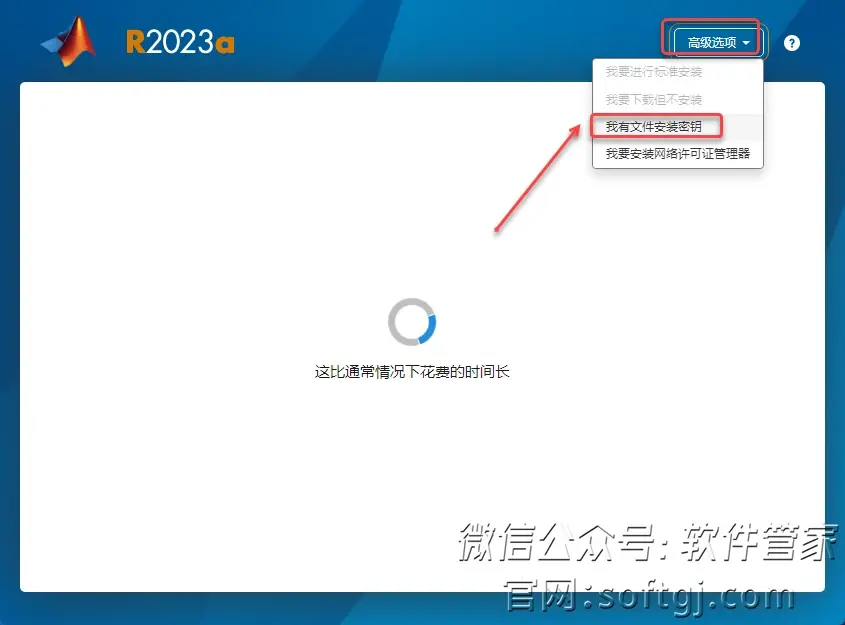Click the loading spinner indicator

412,322
